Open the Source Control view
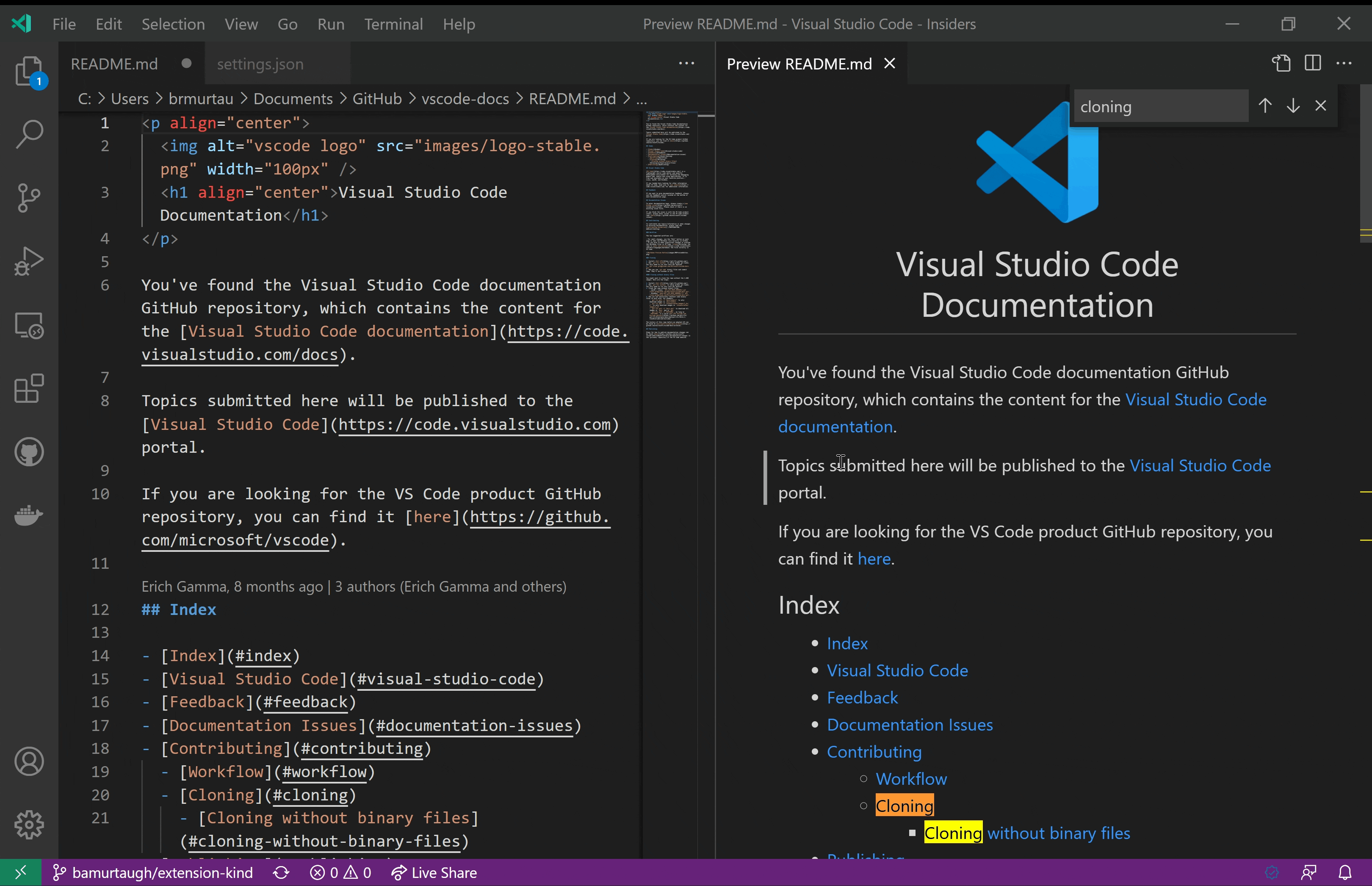 tap(29, 197)
